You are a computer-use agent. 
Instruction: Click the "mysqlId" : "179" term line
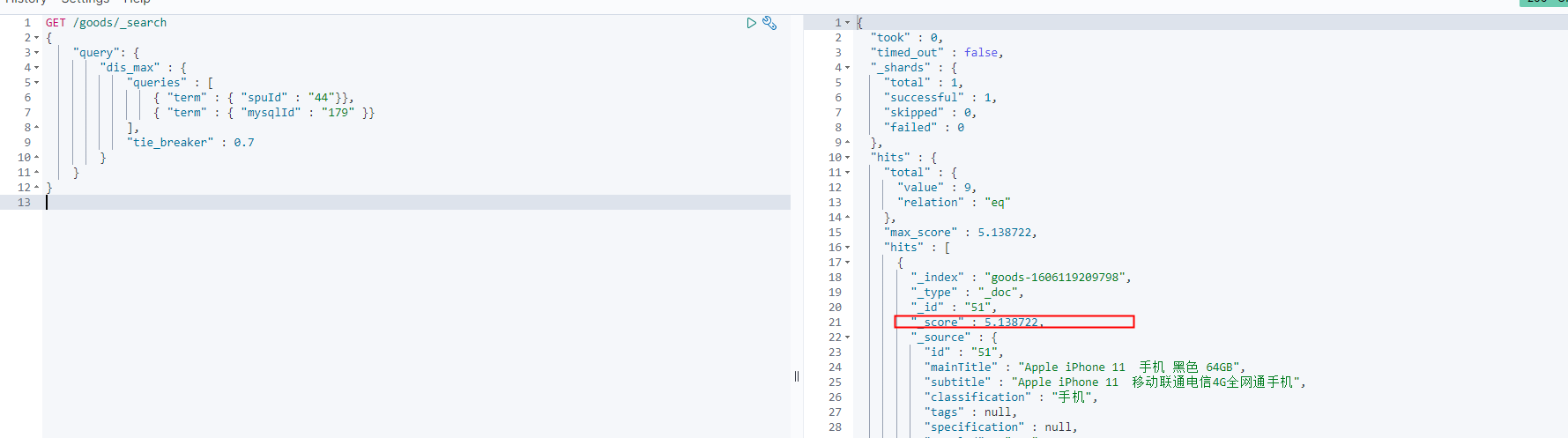pyautogui.click(x=264, y=113)
